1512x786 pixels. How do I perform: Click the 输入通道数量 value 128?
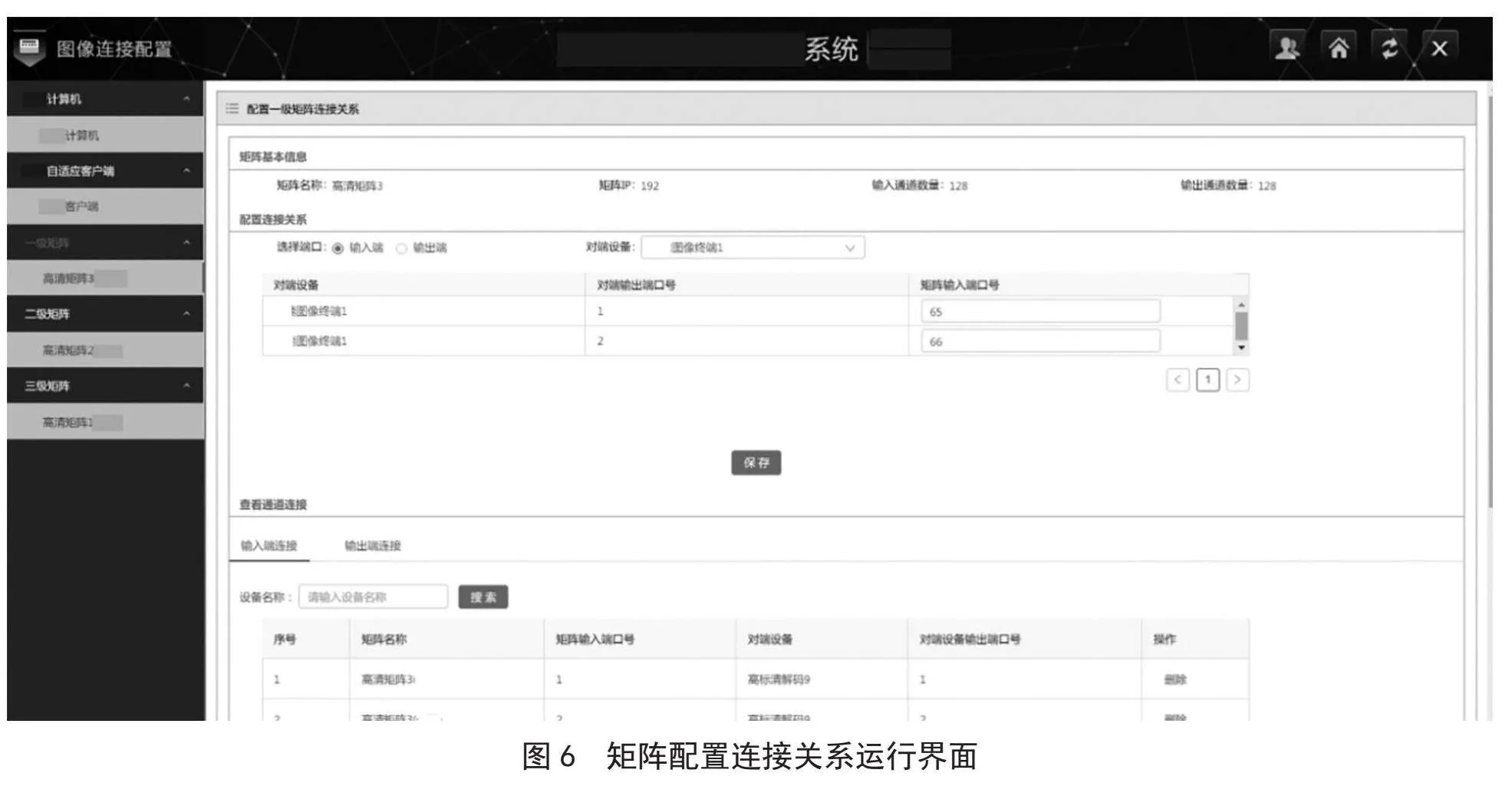pyautogui.click(x=958, y=186)
